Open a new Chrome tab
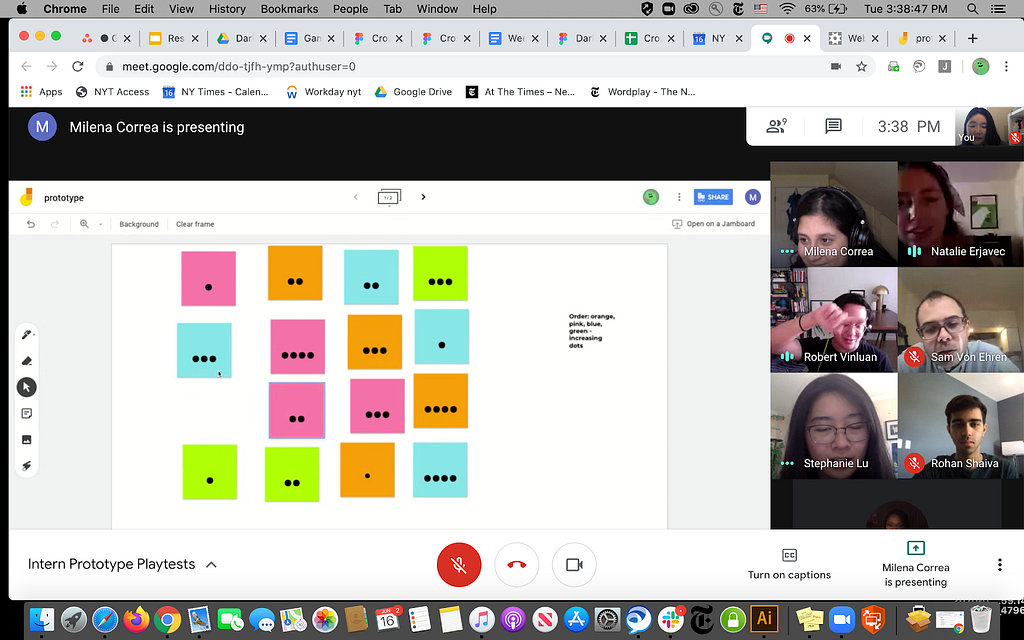This screenshot has height=640, width=1024. click(972, 38)
